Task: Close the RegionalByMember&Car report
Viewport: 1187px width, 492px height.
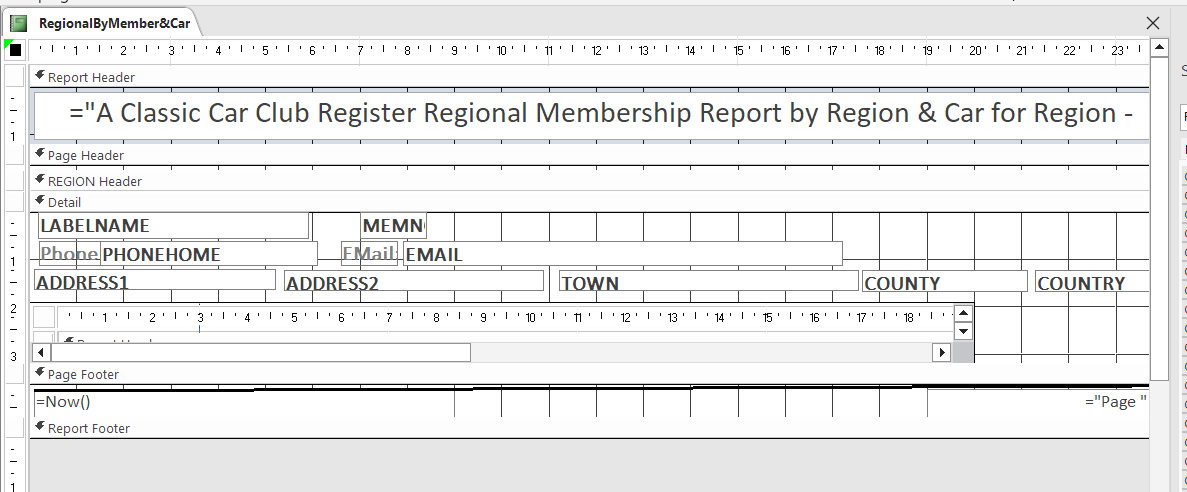Action: pyautogui.click(x=1153, y=23)
